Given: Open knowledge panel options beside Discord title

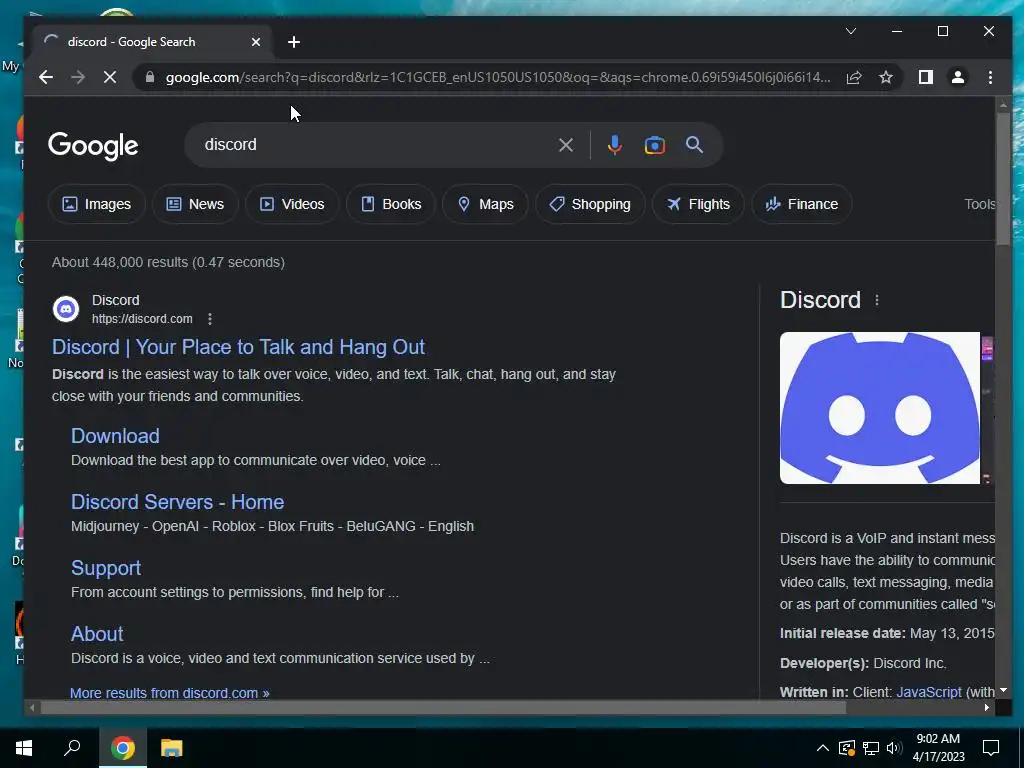Looking at the screenshot, I should click(876, 300).
